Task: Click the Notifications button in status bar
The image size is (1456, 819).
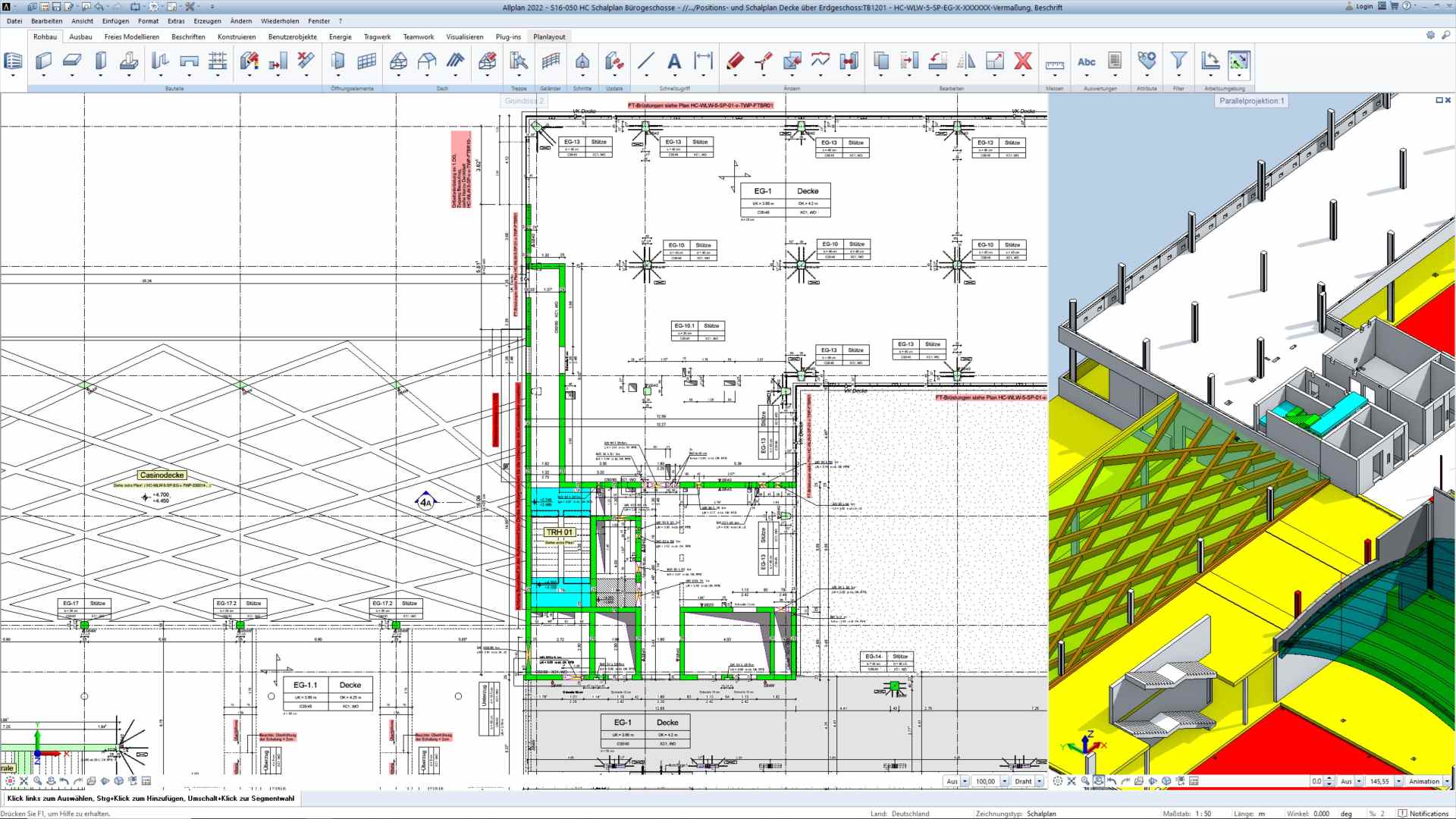Action: click(1425, 814)
